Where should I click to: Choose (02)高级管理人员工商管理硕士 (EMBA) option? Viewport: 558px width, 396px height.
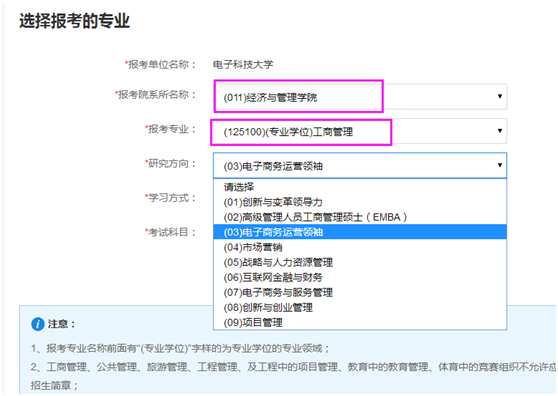pyautogui.click(x=360, y=217)
